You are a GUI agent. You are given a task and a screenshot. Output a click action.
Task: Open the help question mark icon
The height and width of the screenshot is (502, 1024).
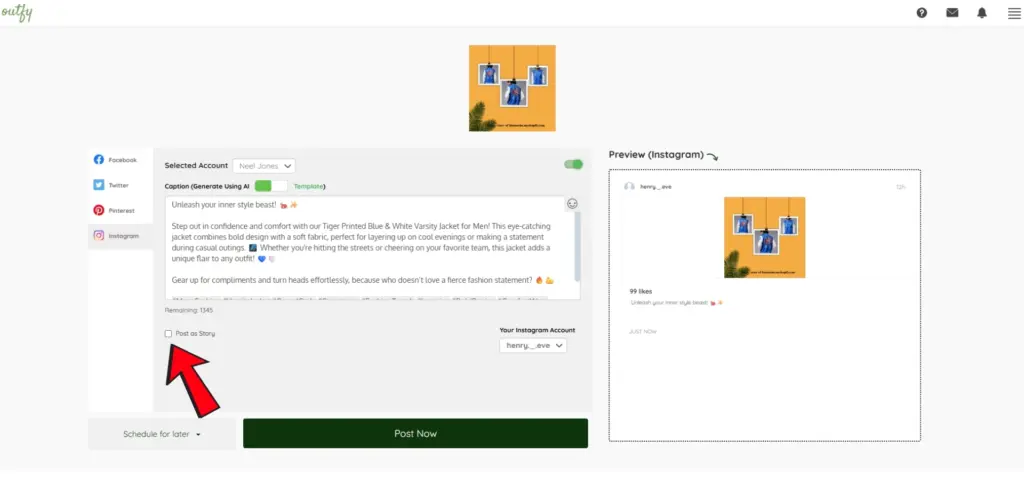coord(921,13)
